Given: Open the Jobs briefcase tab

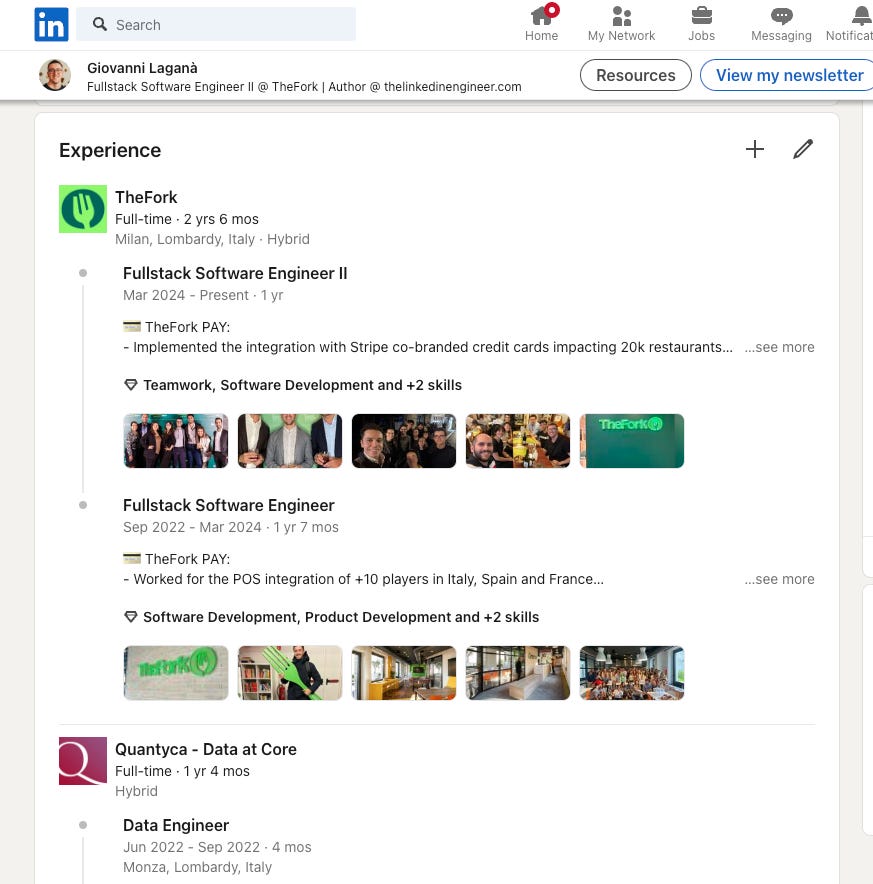Looking at the screenshot, I should coord(702,23).
